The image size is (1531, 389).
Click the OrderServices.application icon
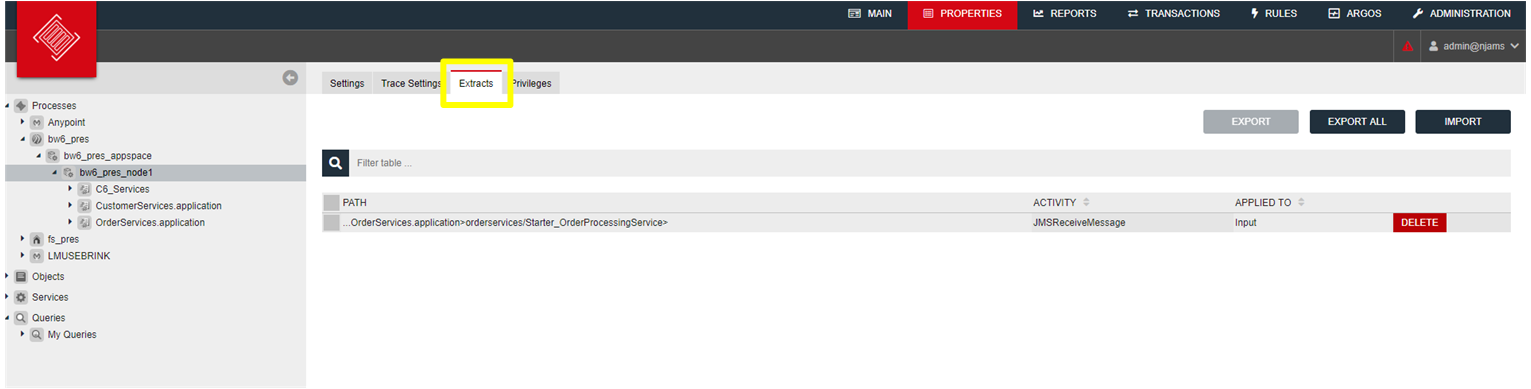coord(85,222)
